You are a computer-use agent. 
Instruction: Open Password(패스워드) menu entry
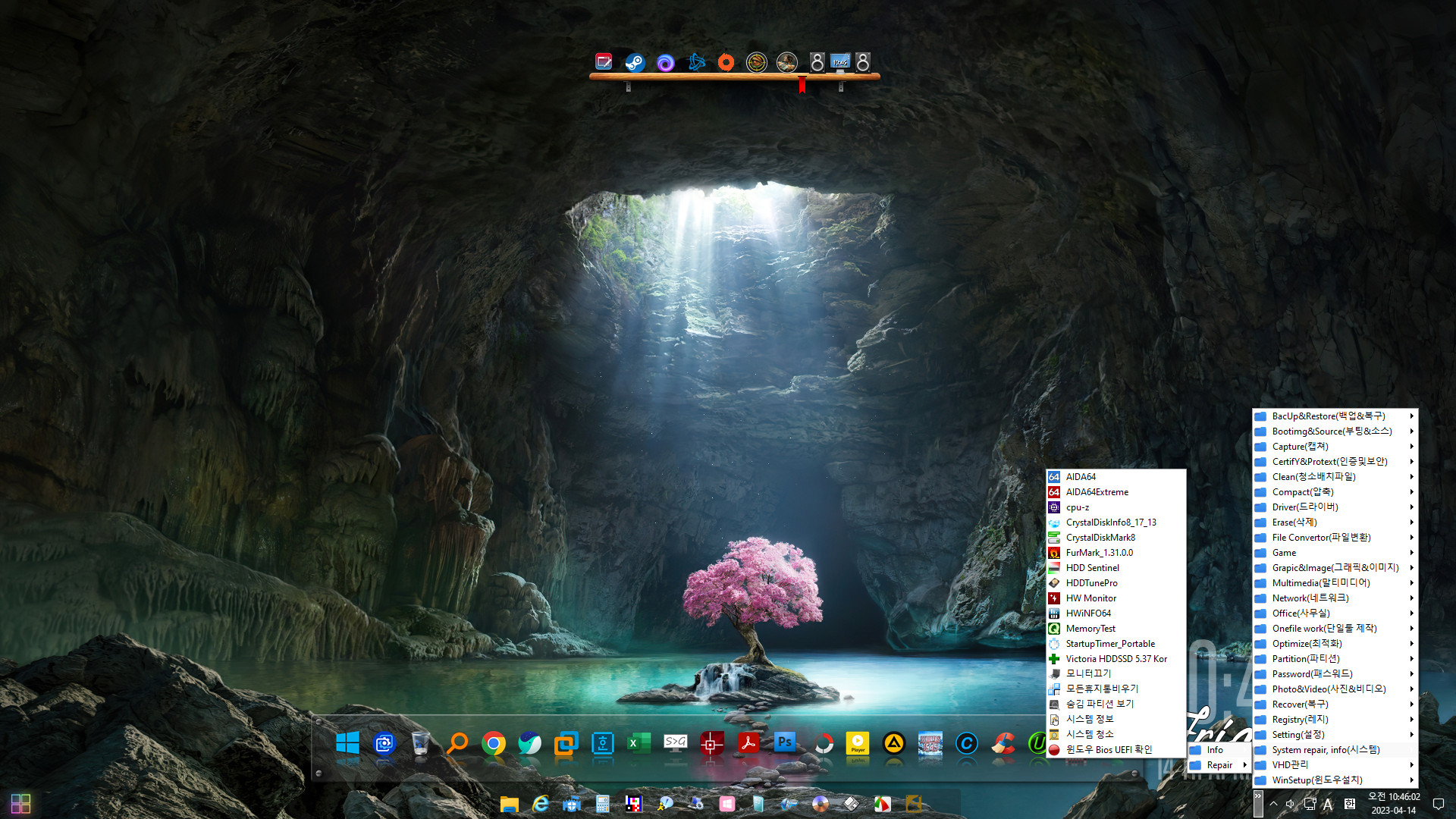click(1335, 673)
